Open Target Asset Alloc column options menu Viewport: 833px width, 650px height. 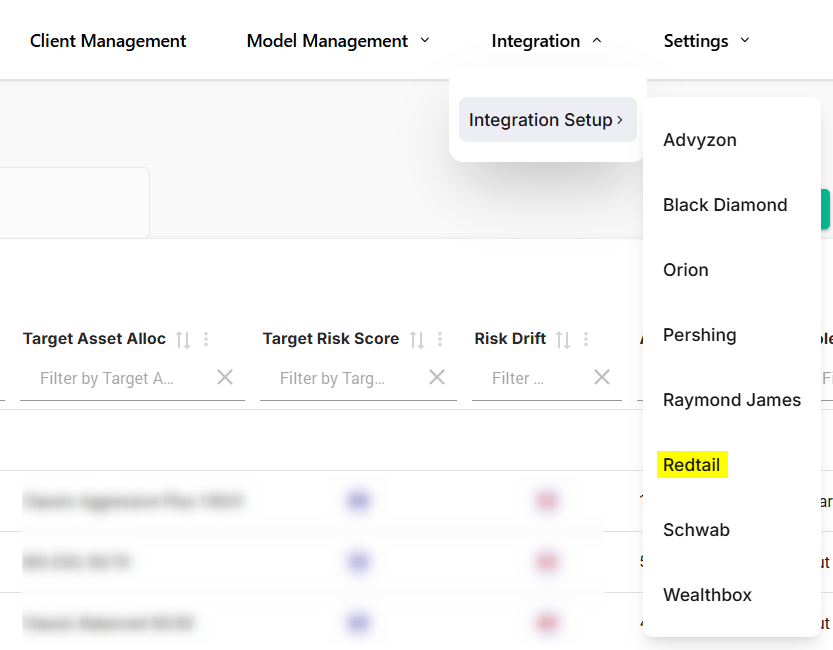(206, 339)
